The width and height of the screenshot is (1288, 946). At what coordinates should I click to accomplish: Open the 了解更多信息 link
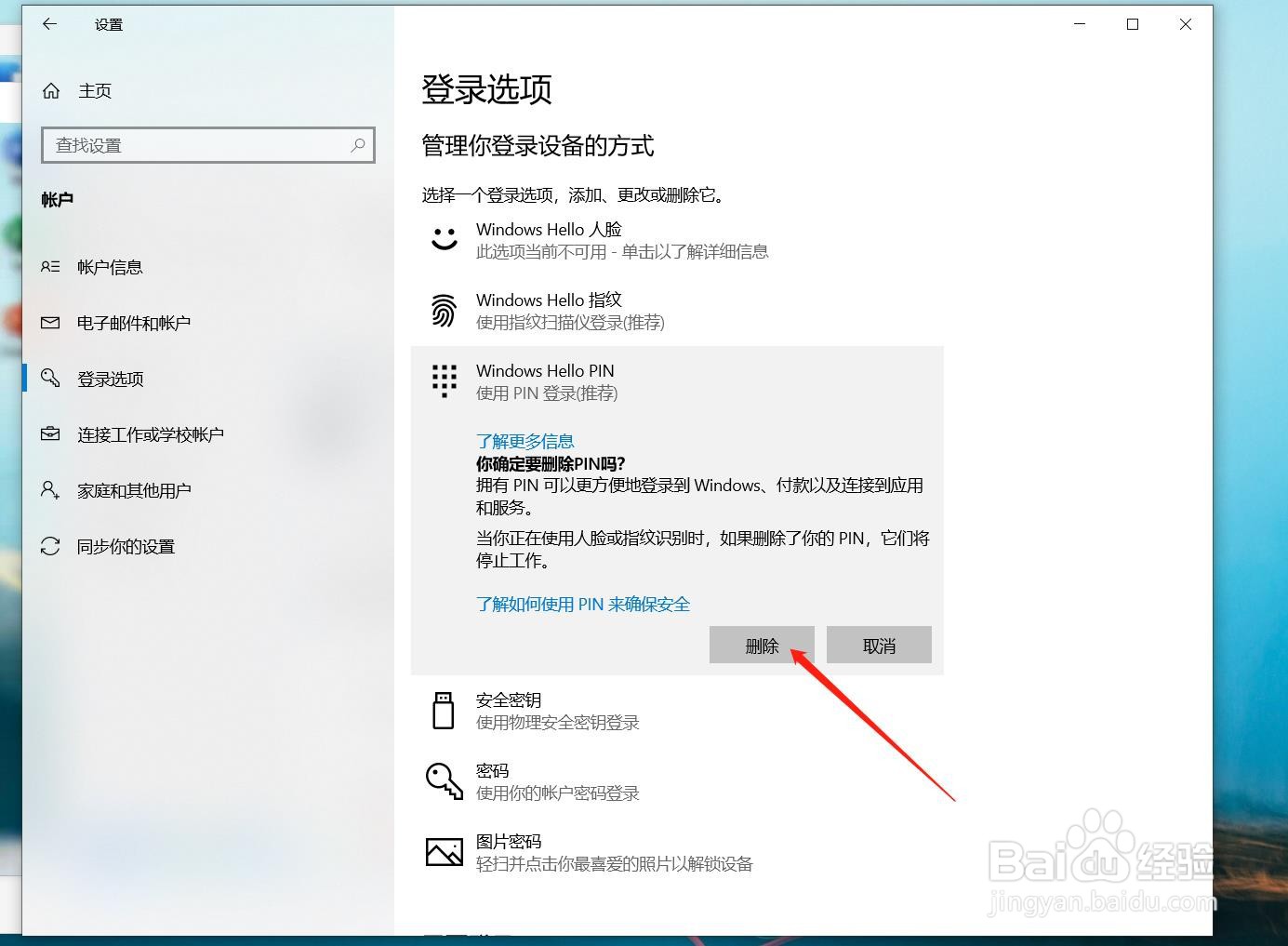coord(524,440)
